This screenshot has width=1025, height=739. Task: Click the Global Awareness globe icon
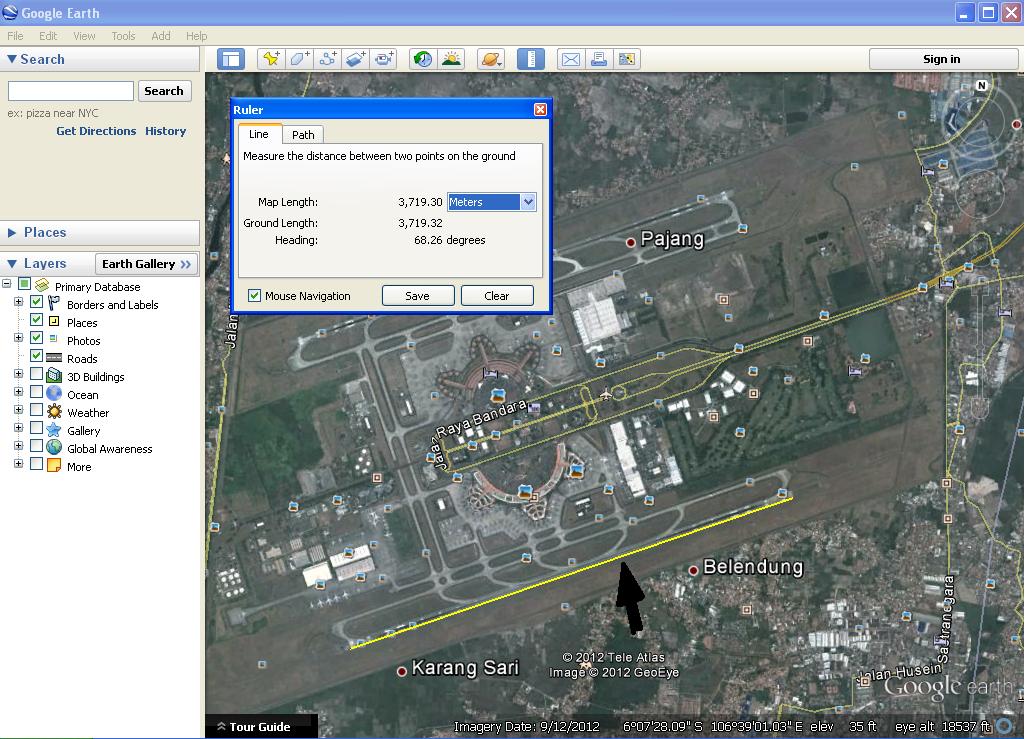pos(54,447)
